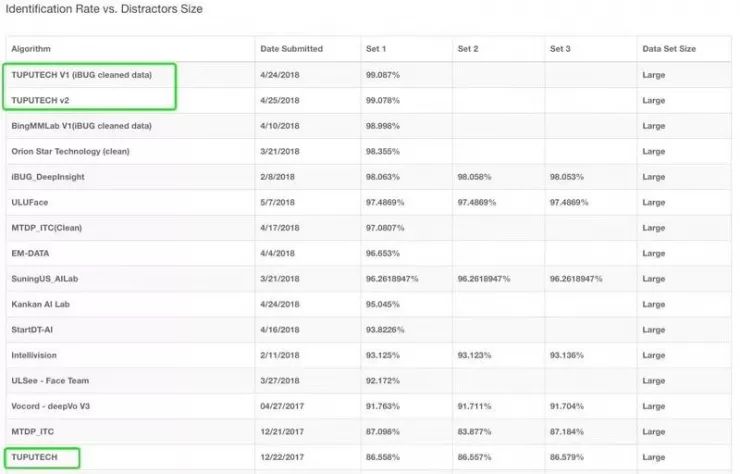Screen dimensions: 740x474
Task: Select the TUPUTECH entry dated 12/22/2017
Action: click(34, 457)
